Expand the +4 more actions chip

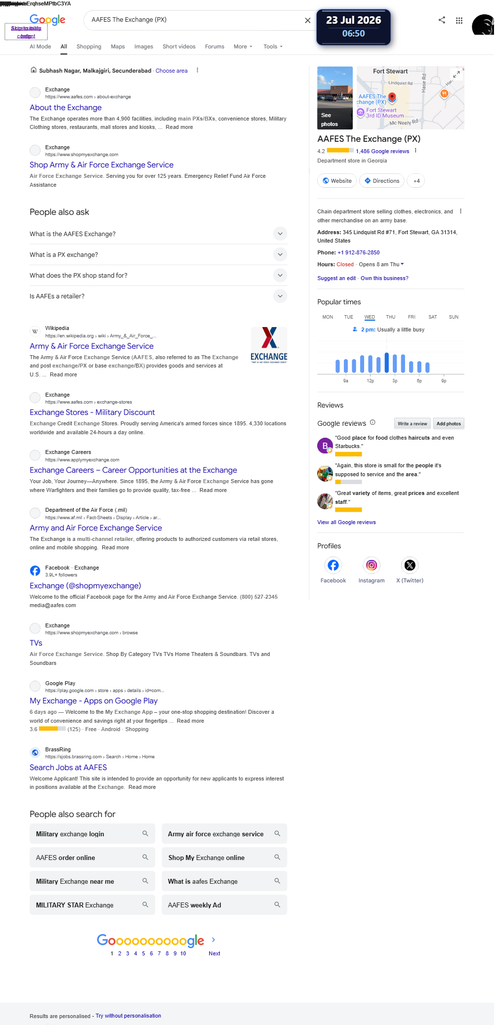[416, 180]
